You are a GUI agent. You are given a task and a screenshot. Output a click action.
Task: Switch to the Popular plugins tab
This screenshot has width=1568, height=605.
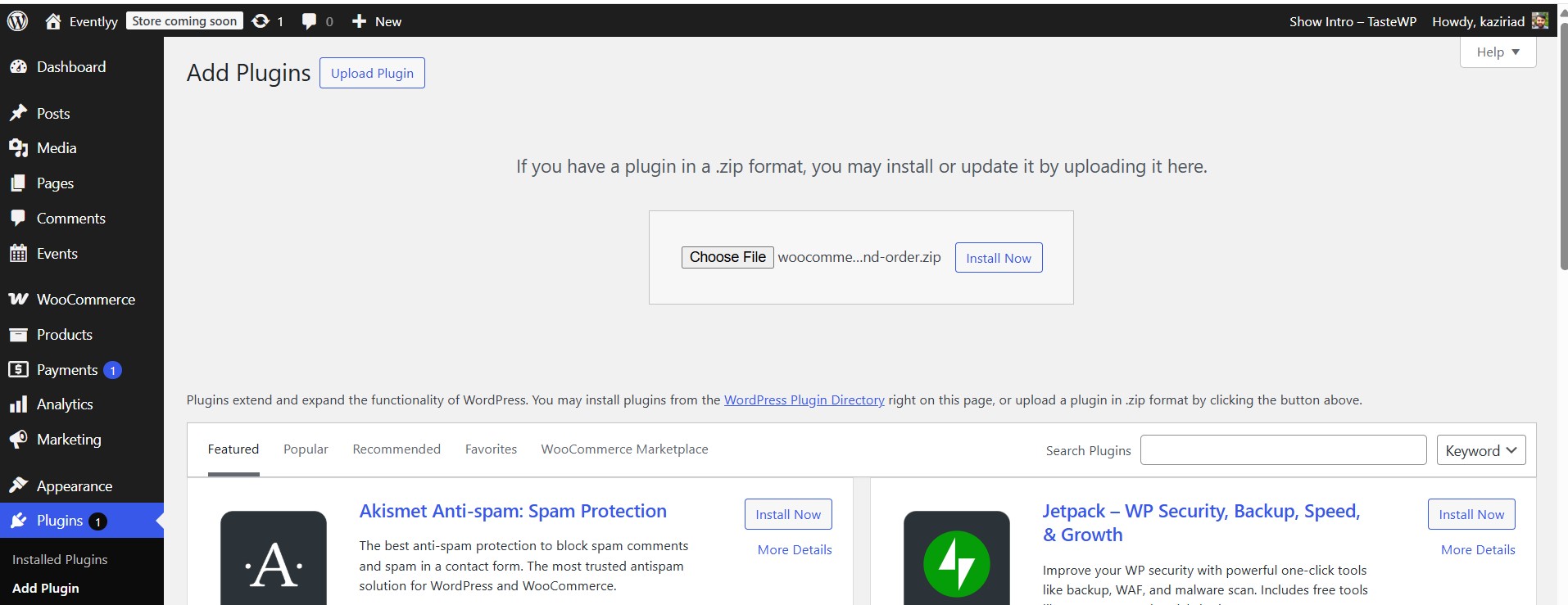point(306,449)
